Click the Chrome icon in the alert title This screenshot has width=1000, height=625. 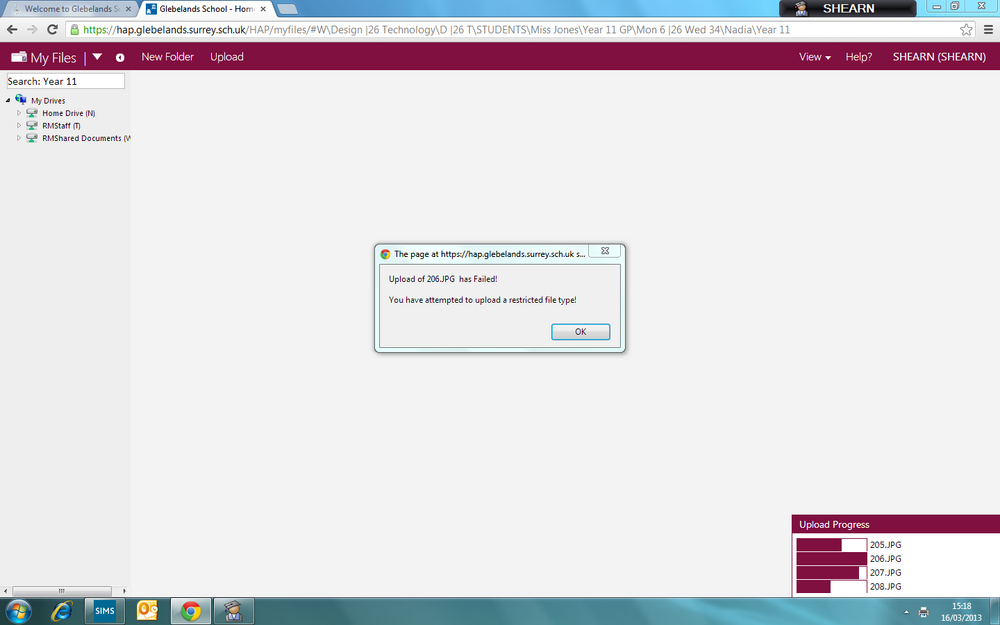[x=385, y=254]
